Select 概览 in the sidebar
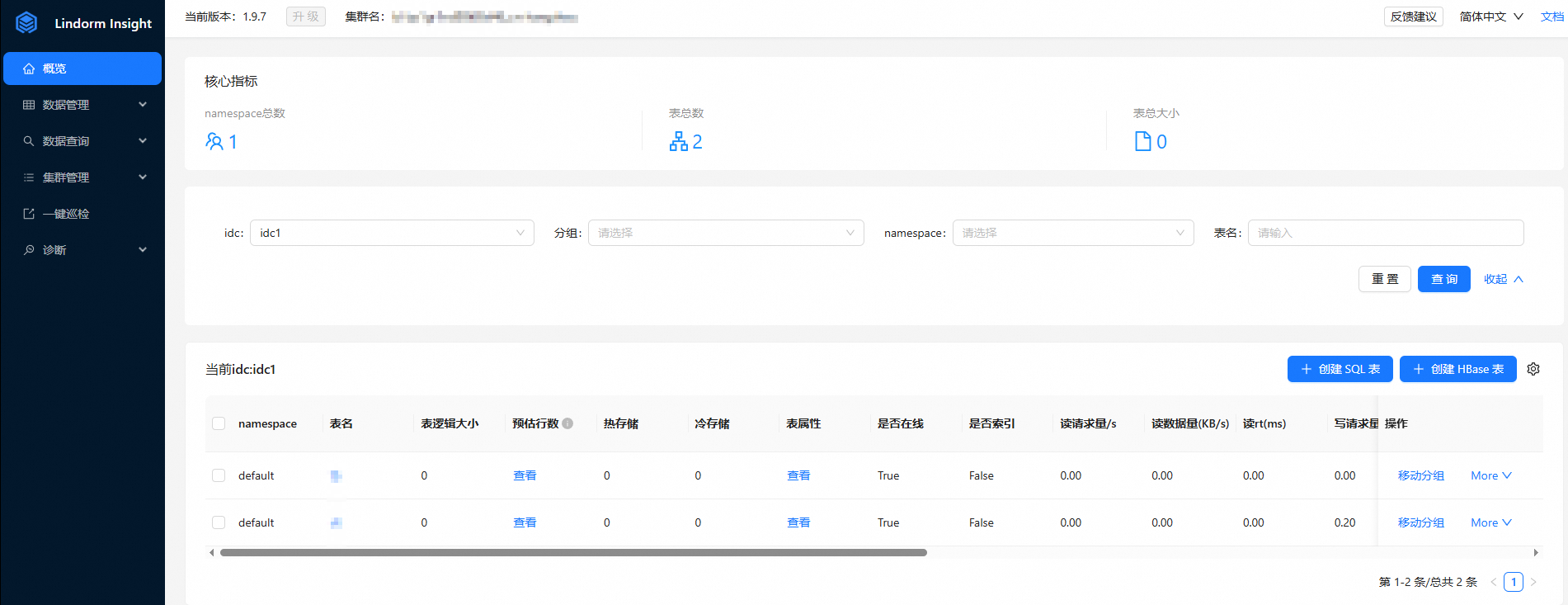Screen dimensions: 1568x605 pos(82,69)
